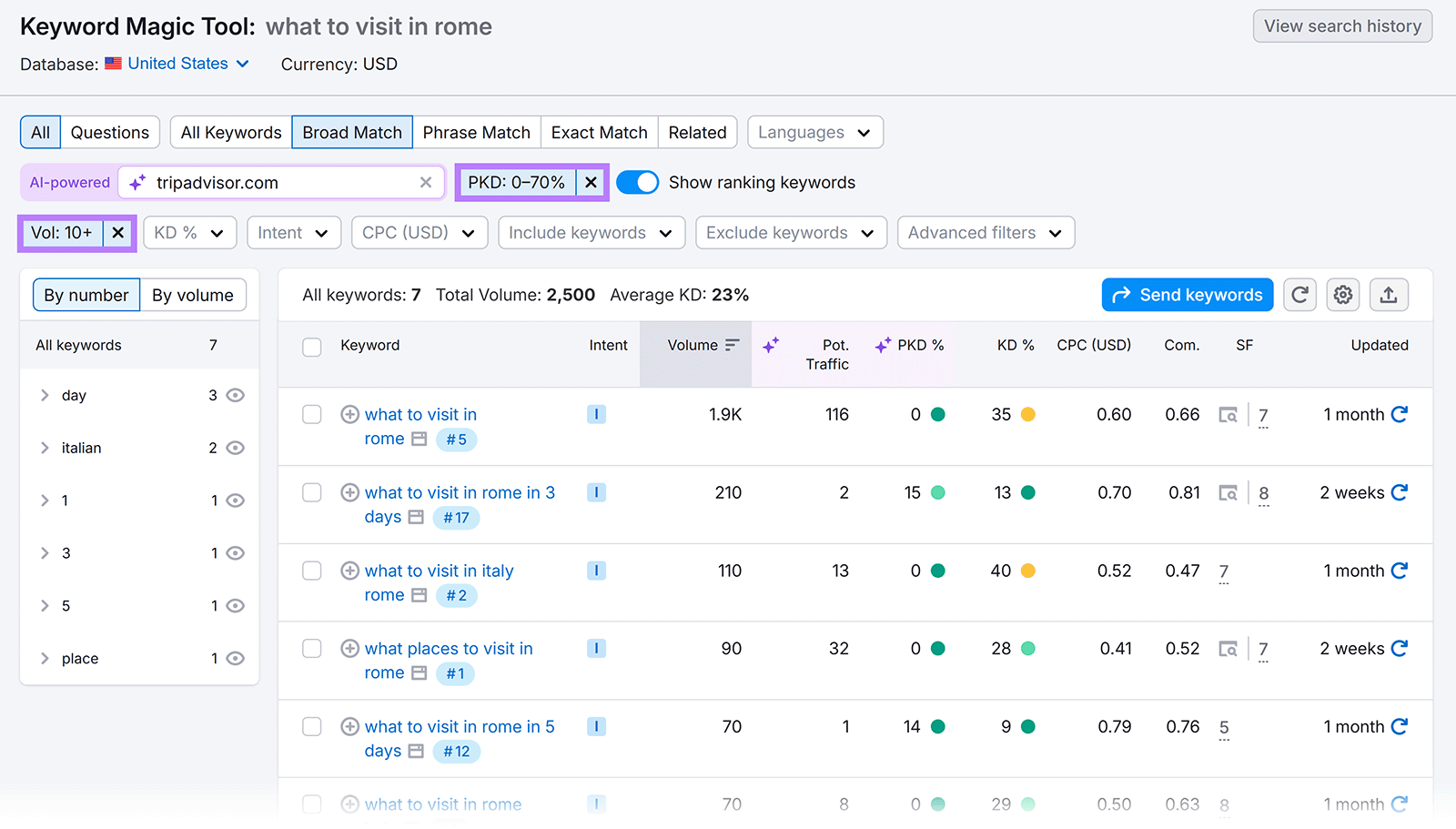Viewport: 1456px width, 829px height.
Task: Click the export icon above the Updated column
Action: [1389, 294]
